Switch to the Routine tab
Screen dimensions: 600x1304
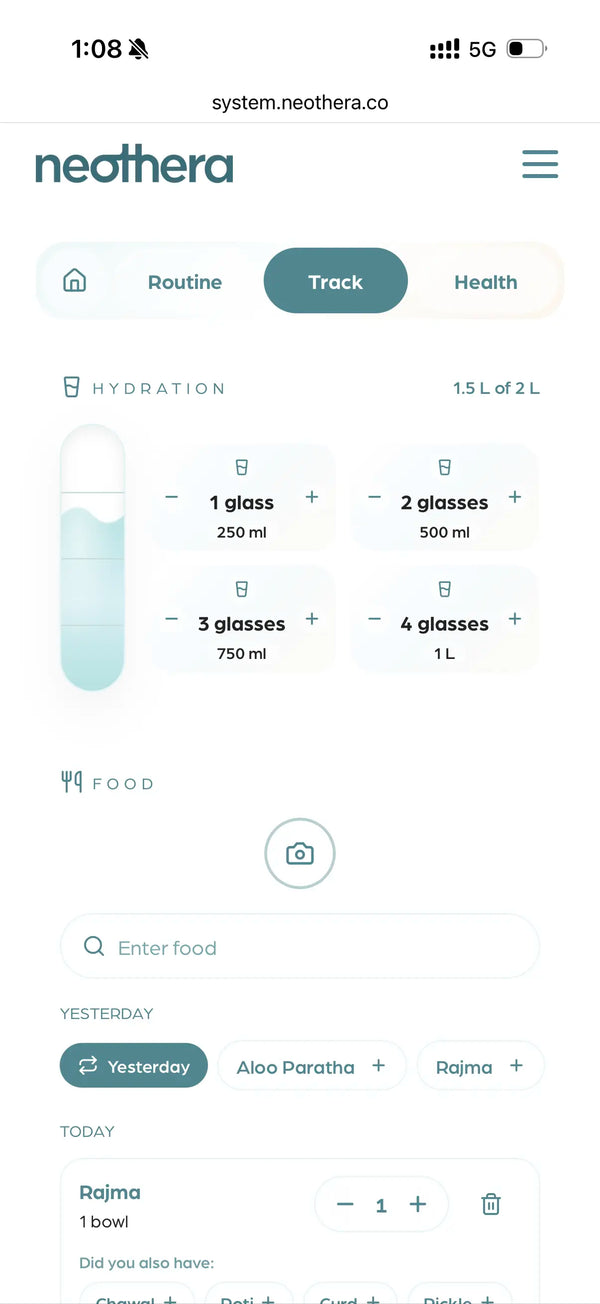tap(185, 282)
